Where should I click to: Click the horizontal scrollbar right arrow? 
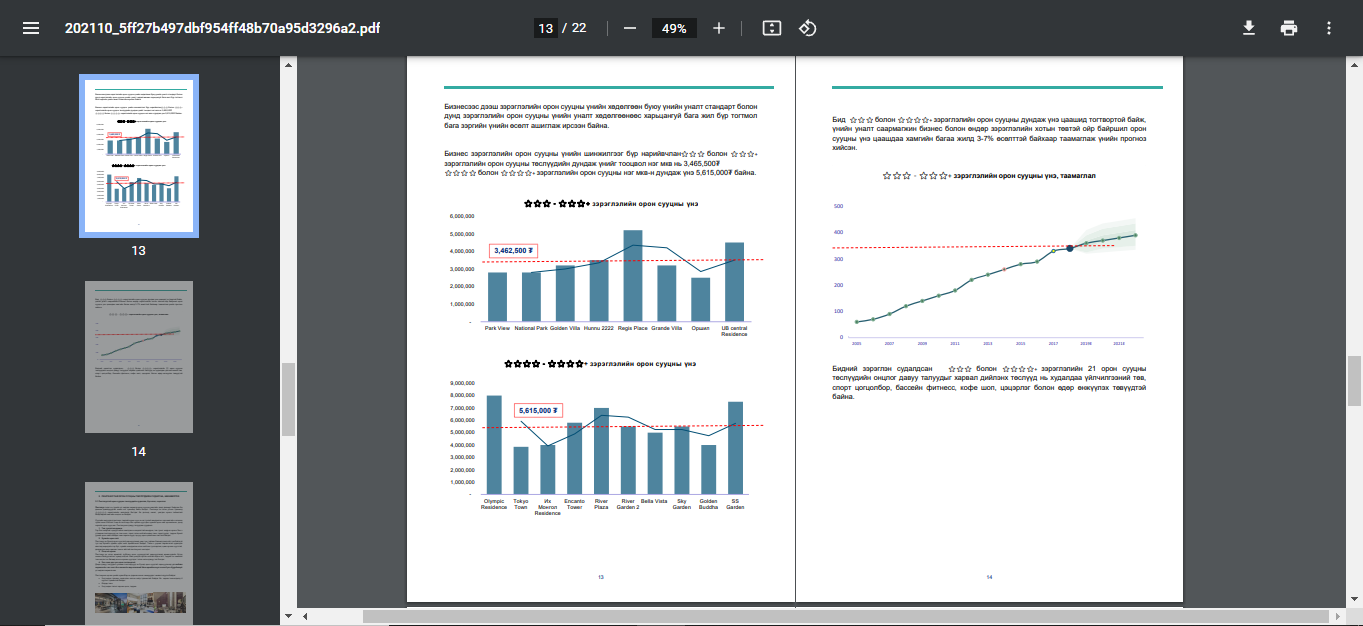(1339, 616)
